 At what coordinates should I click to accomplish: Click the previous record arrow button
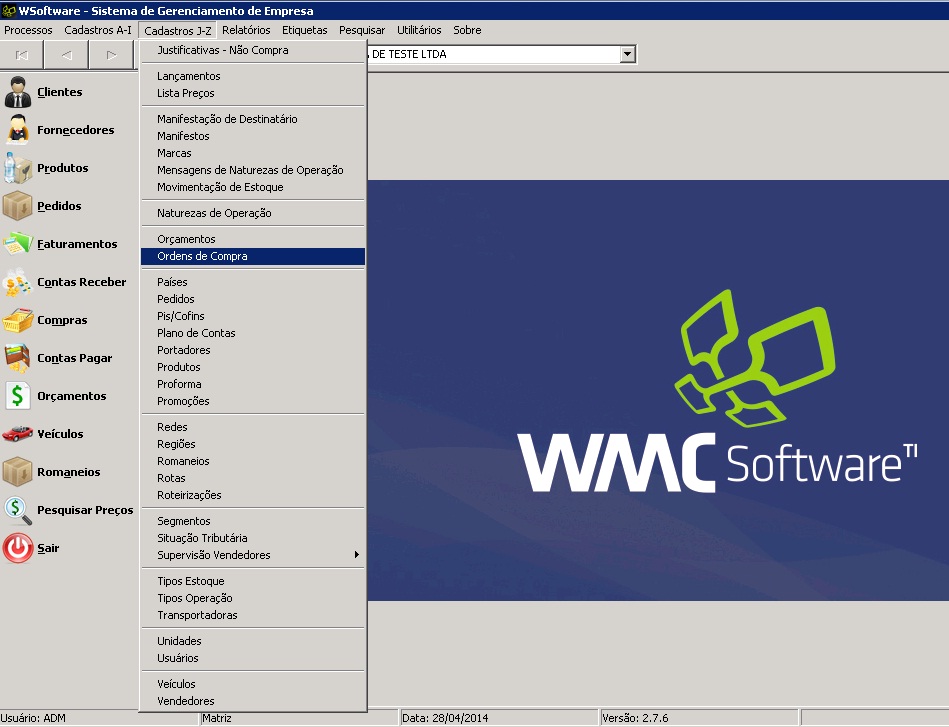[66, 55]
